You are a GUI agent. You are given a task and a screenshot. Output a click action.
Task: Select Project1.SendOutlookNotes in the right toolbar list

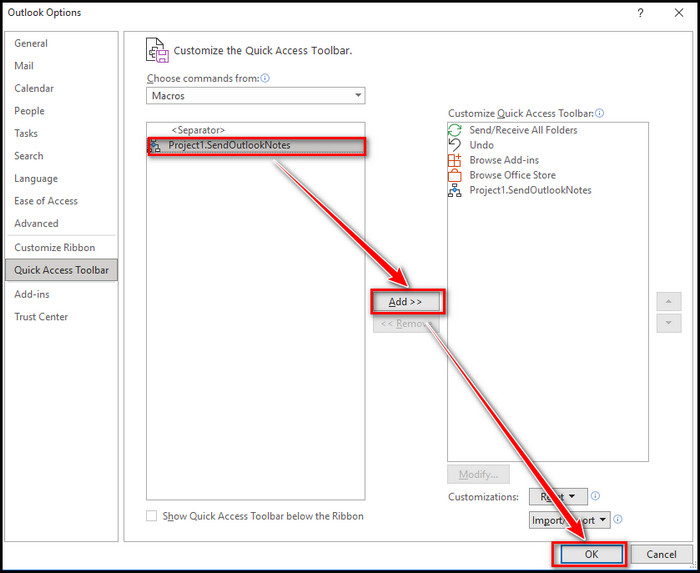tap(548, 191)
